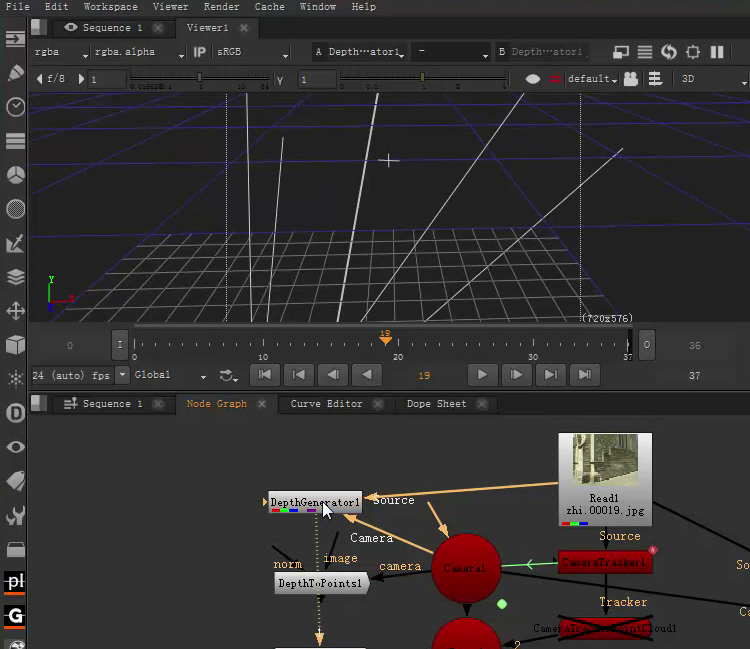Click the gamma slider handle
This screenshot has width=750, height=649.
pyautogui.click(x=422, y=77)
